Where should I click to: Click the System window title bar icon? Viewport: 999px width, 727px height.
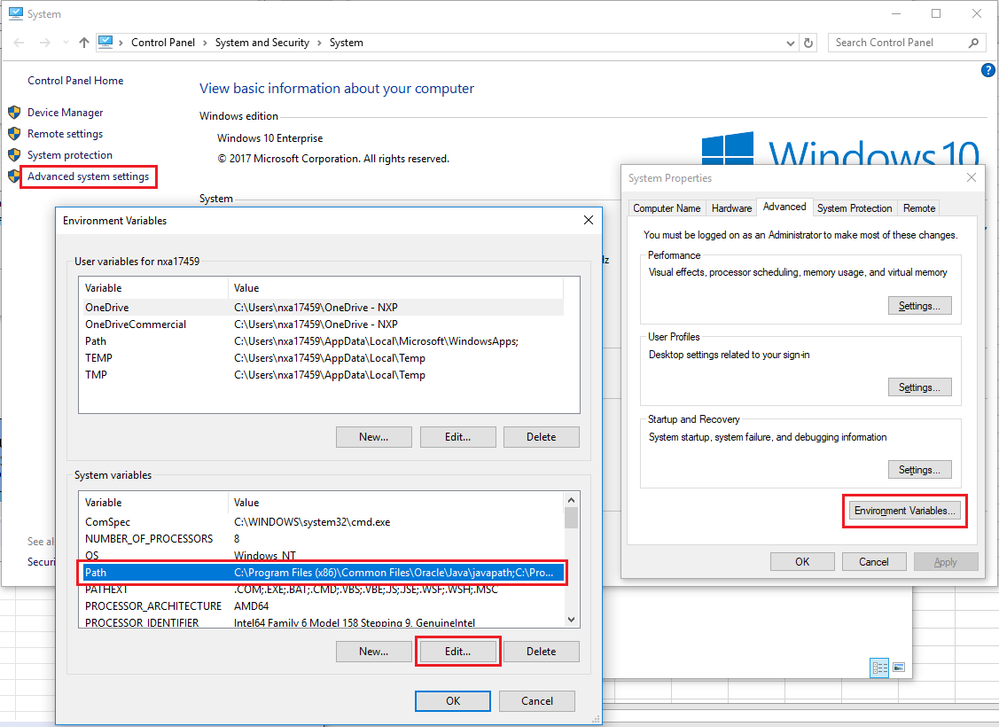click(15, 13)
